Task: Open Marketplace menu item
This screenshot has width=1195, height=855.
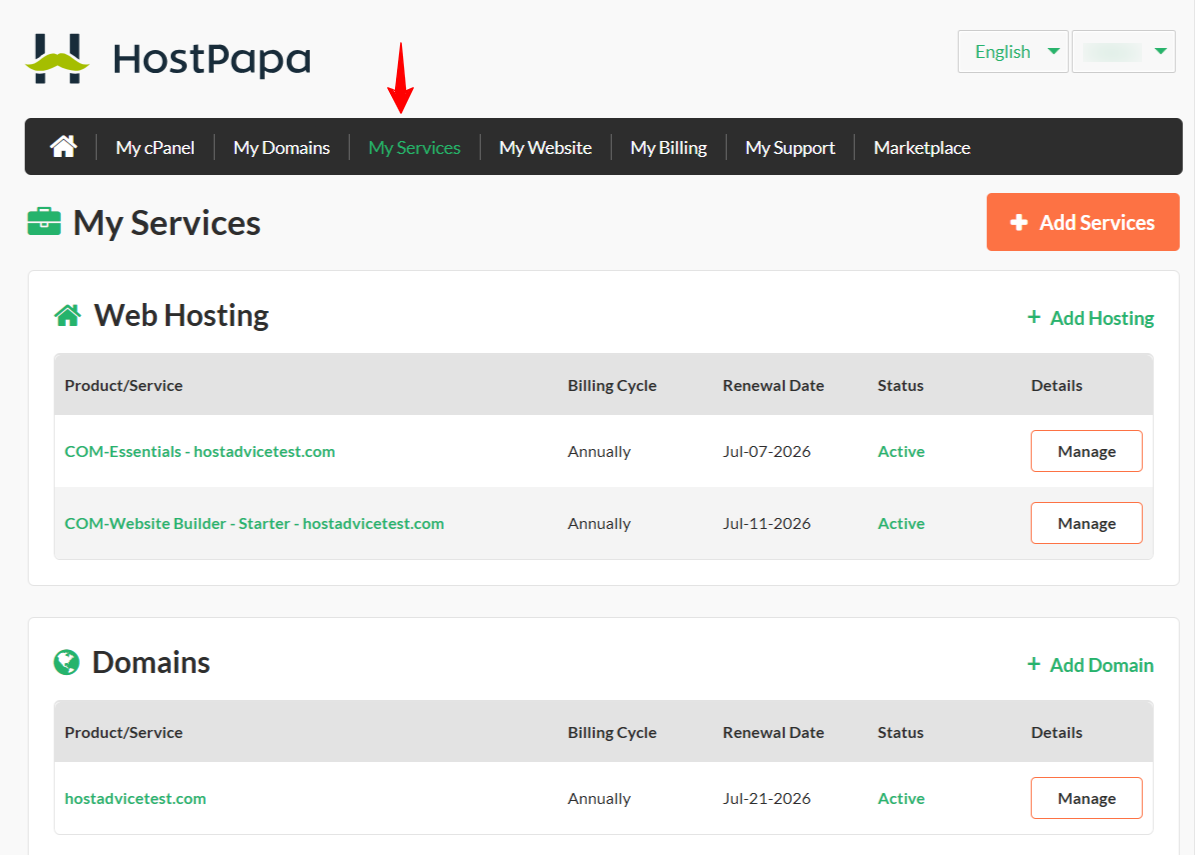Action: pos(922,148)
